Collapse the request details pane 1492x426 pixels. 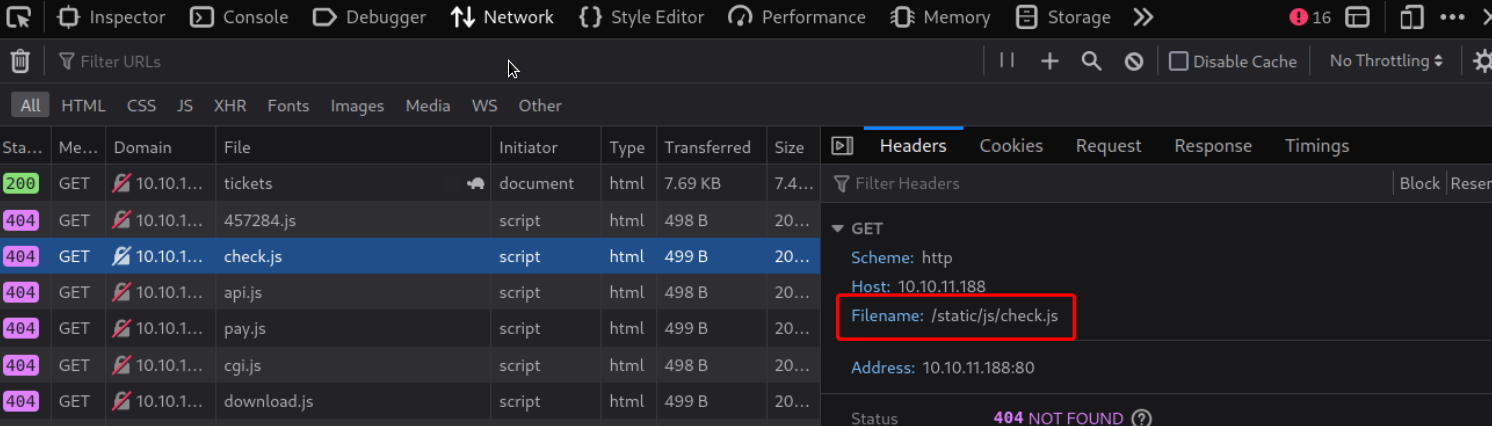click(x=842, y=146)
